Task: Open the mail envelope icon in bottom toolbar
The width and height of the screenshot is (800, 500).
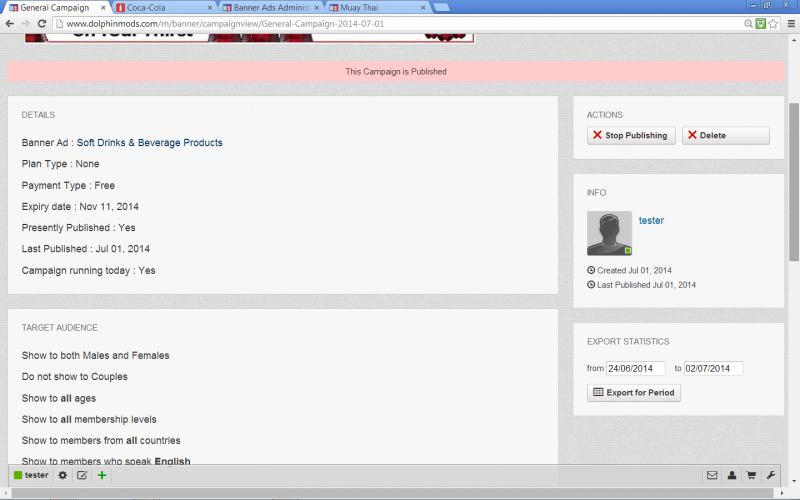Action: click(712, 475)
